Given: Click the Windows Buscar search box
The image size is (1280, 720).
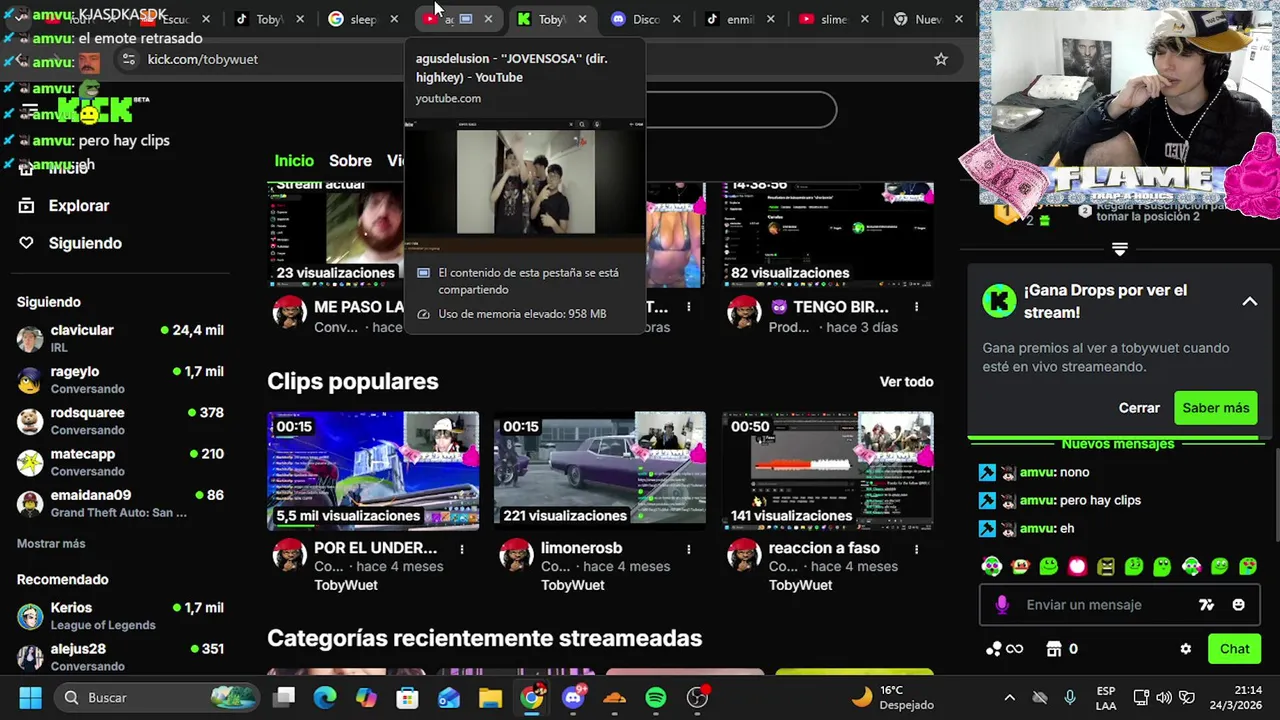Looking at the screenshot, I should (x=157, y=697).
